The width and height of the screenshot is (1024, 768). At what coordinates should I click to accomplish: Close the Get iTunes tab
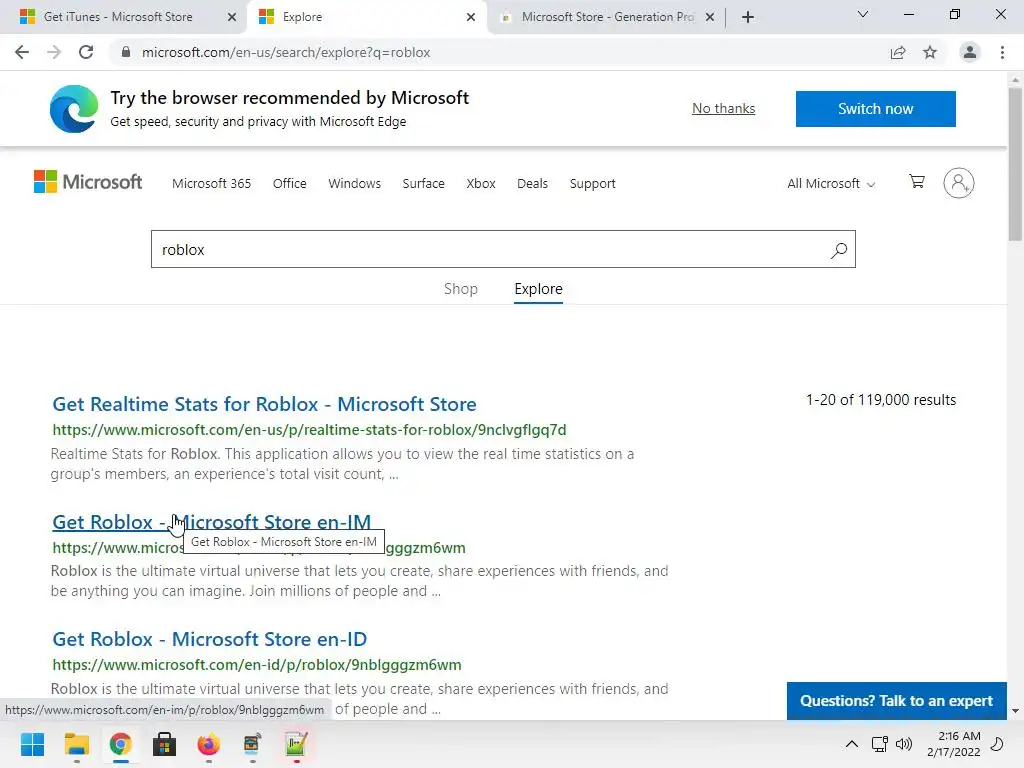point(232,17)
